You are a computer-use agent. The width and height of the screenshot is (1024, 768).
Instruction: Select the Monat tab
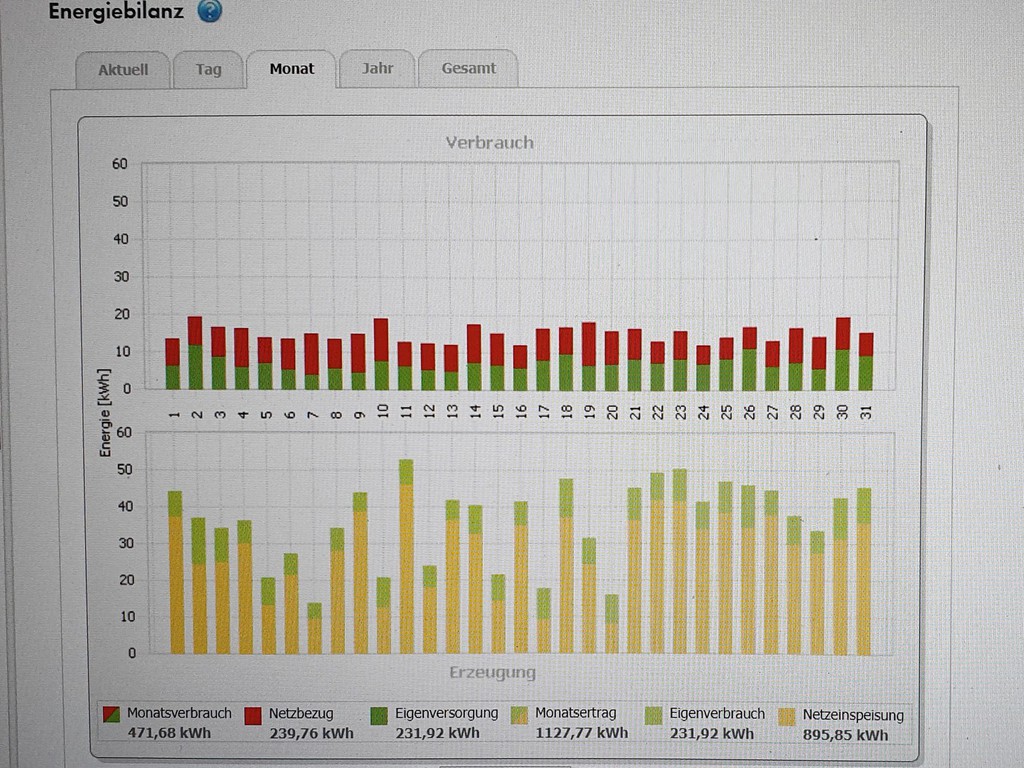point(291,69)
